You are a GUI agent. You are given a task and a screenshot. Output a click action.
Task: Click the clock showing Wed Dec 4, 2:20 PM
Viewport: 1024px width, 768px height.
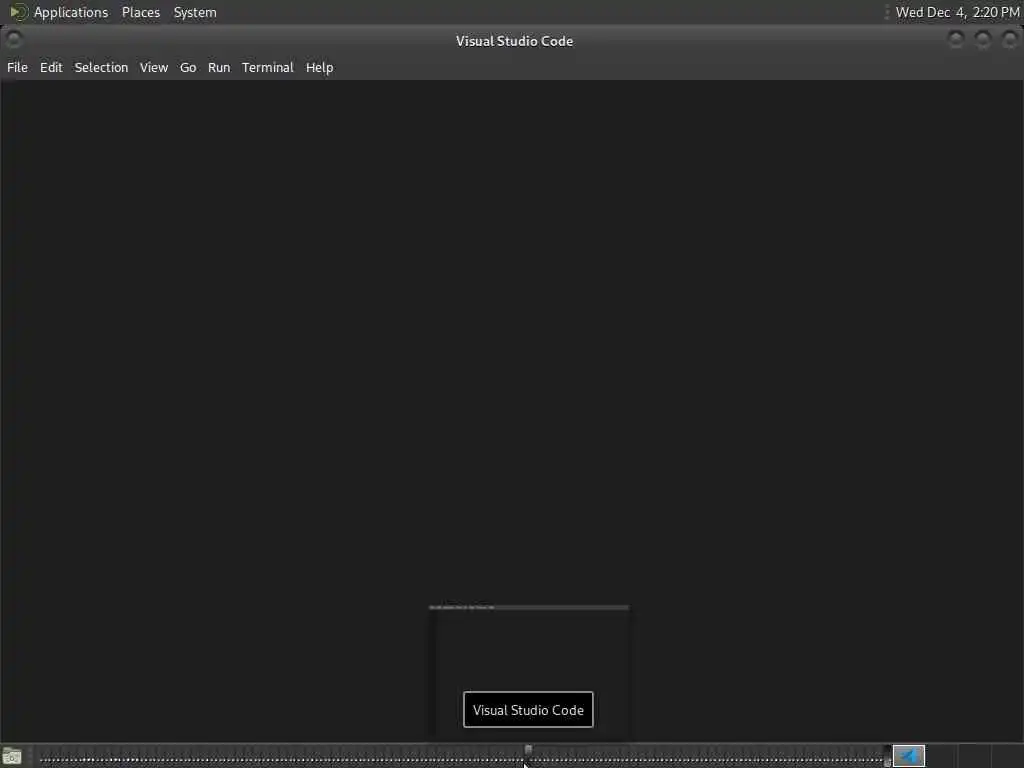click(x=957, y=12)
